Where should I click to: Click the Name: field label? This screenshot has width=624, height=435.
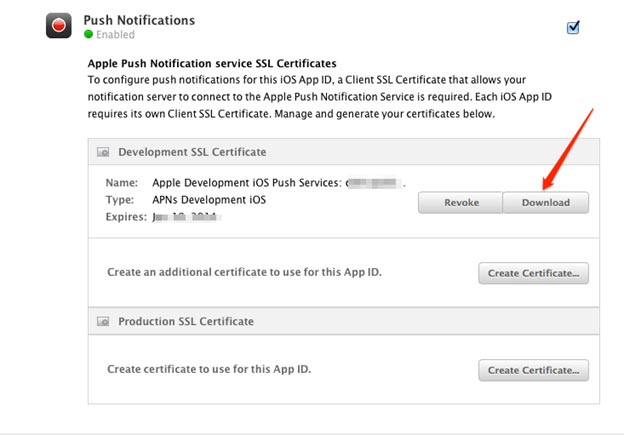pyautogui.click(x=122, y=183)
